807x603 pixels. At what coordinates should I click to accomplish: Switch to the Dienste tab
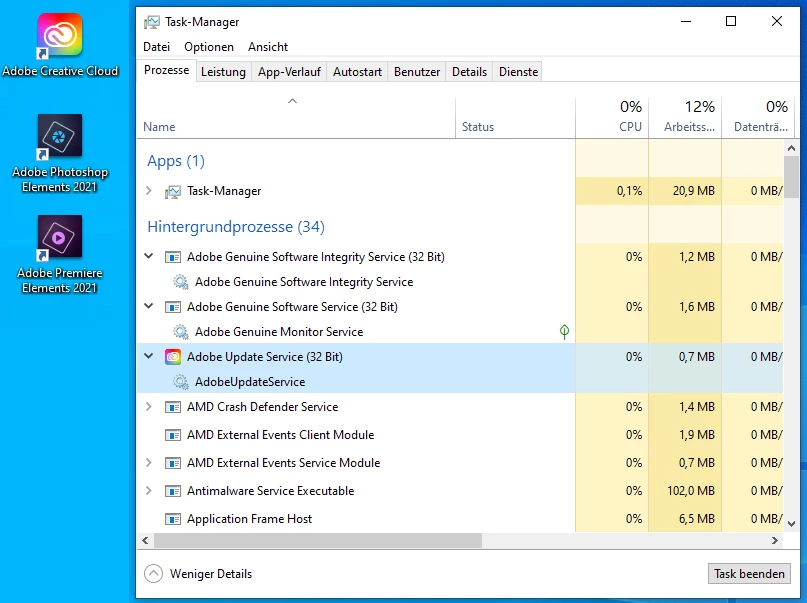[x=518, y=72]
